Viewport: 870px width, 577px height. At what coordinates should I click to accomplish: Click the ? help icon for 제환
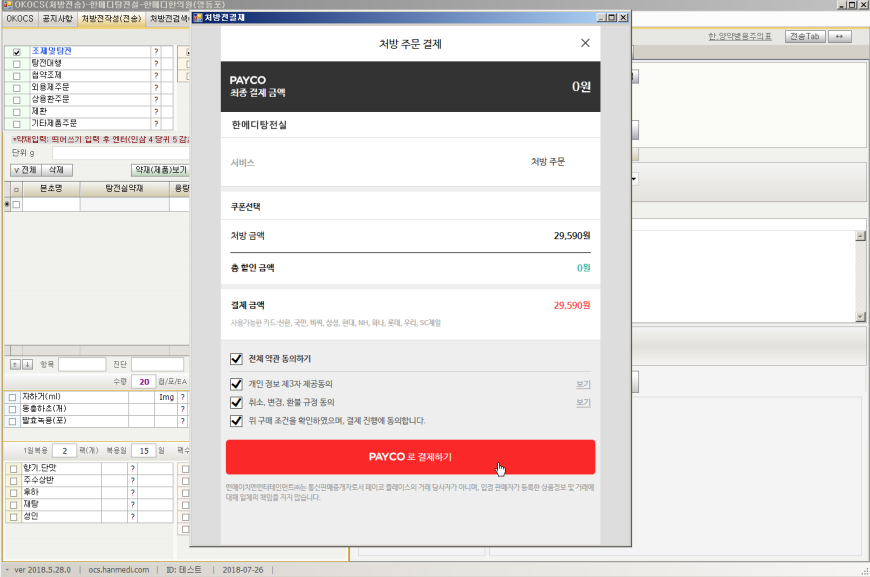[156, 112]
